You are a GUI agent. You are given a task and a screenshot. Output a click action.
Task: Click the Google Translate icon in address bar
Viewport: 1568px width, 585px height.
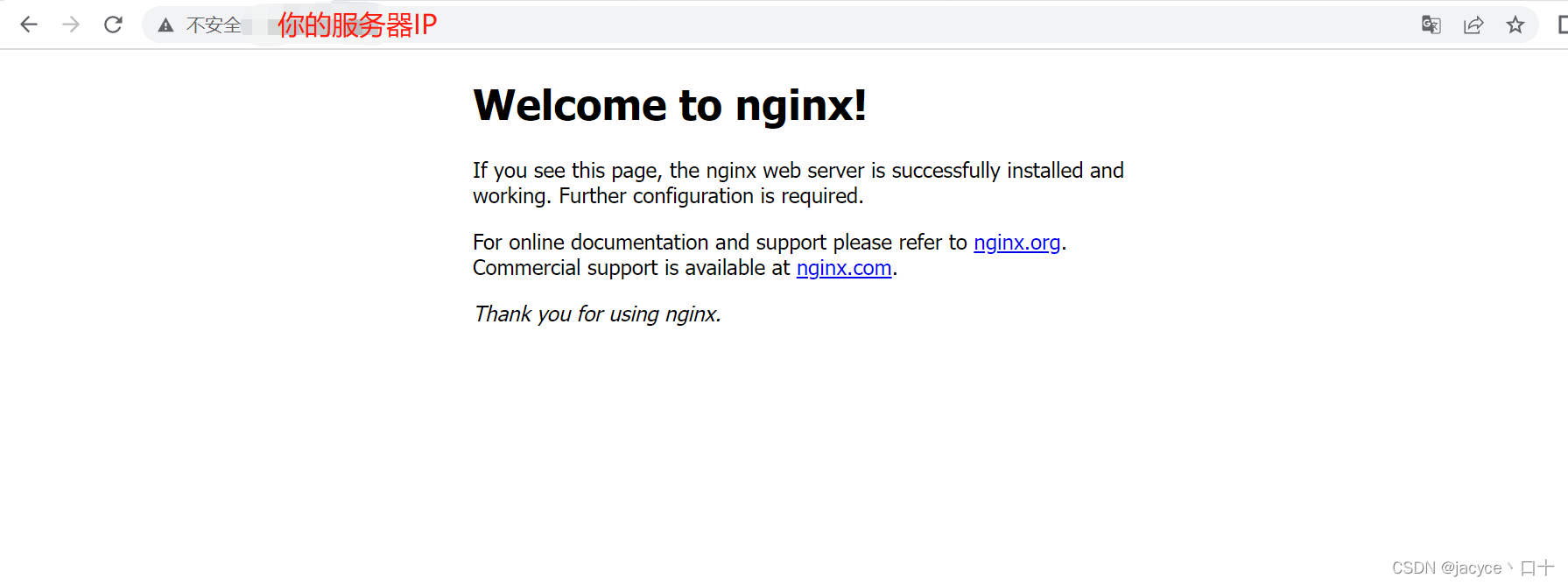point(1431,25)
